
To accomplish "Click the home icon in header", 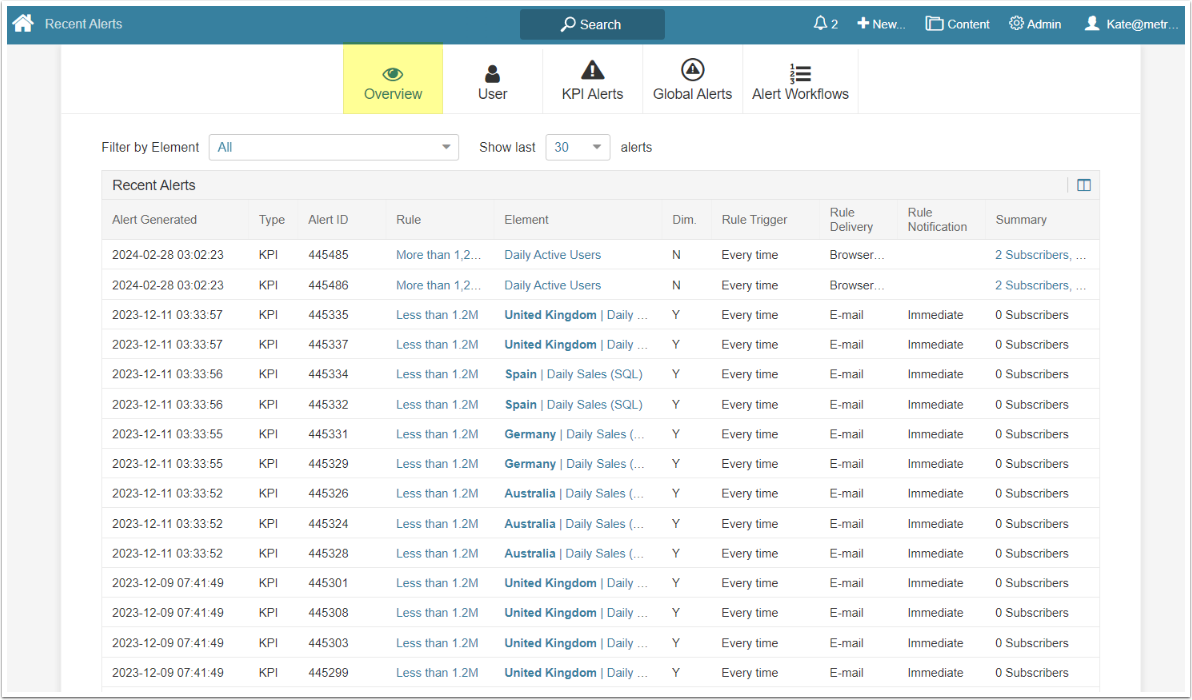I will [23, 23].
